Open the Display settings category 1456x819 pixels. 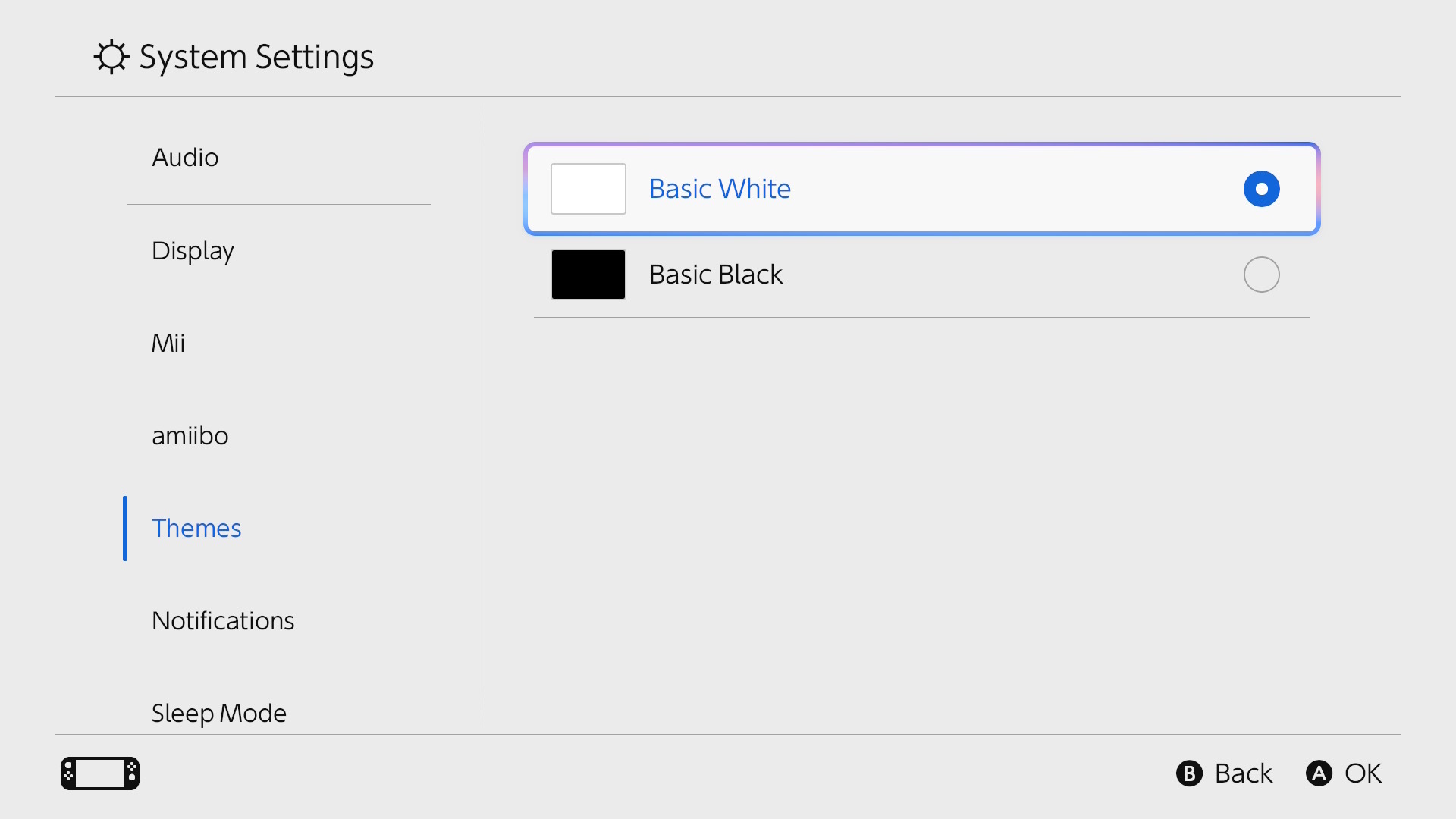193,251
